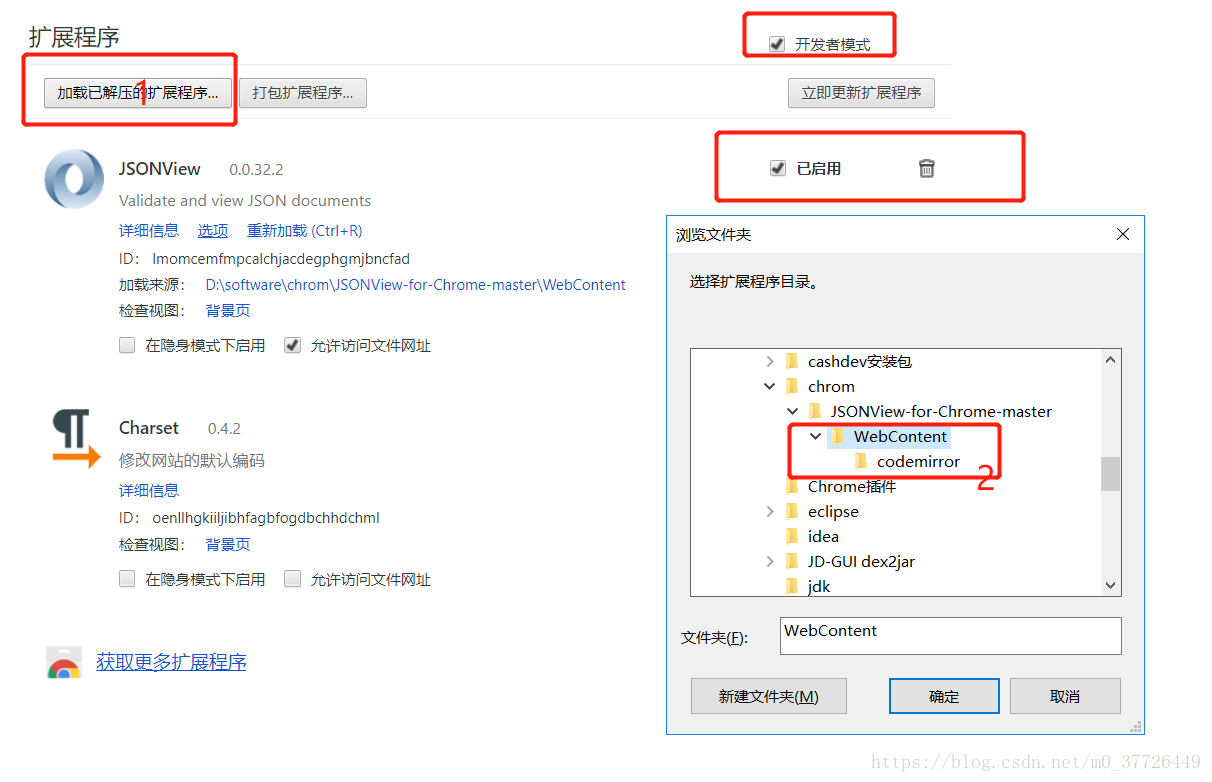Close the 浏览文件夹 dialog
The height and width of the screenshot is (782, 1212).
(x=1123, y=234)
